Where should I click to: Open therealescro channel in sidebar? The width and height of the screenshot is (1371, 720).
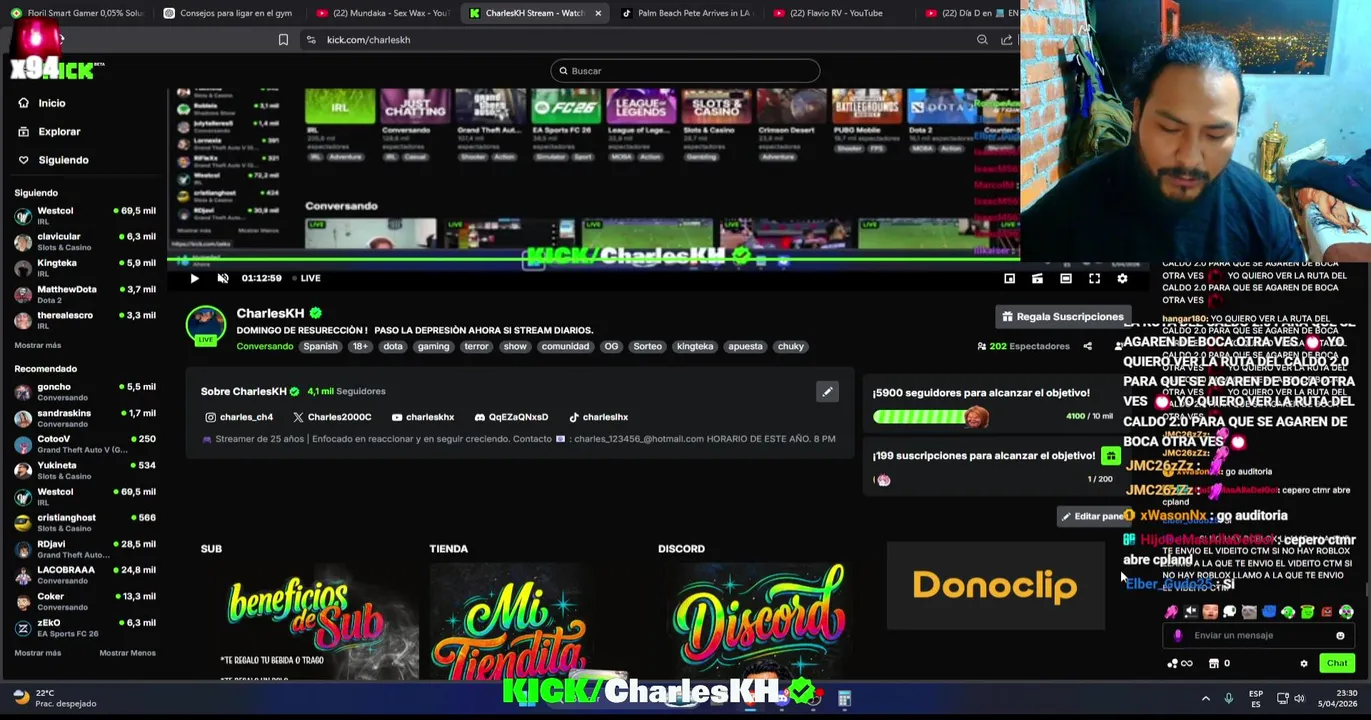[x=85, y=319]
